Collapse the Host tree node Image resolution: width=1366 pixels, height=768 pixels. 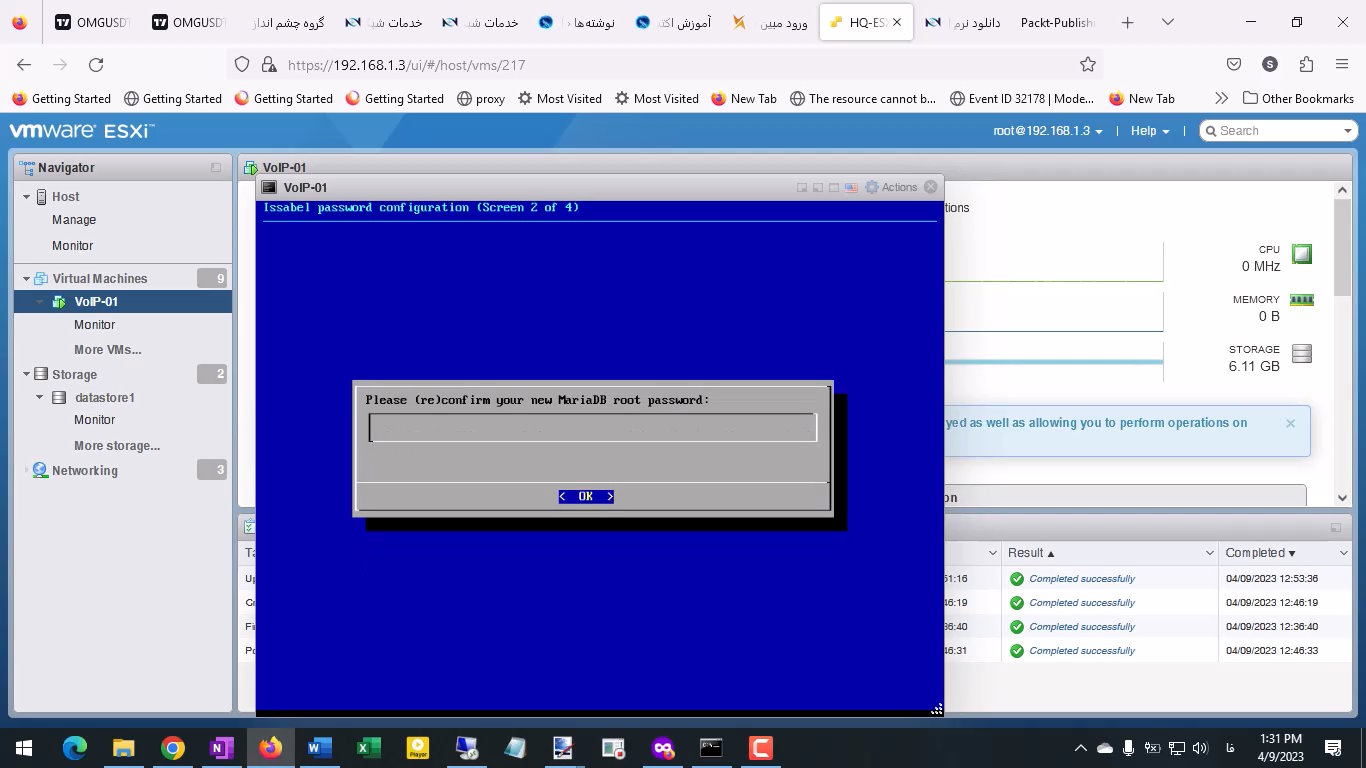(x=27, y=197)
